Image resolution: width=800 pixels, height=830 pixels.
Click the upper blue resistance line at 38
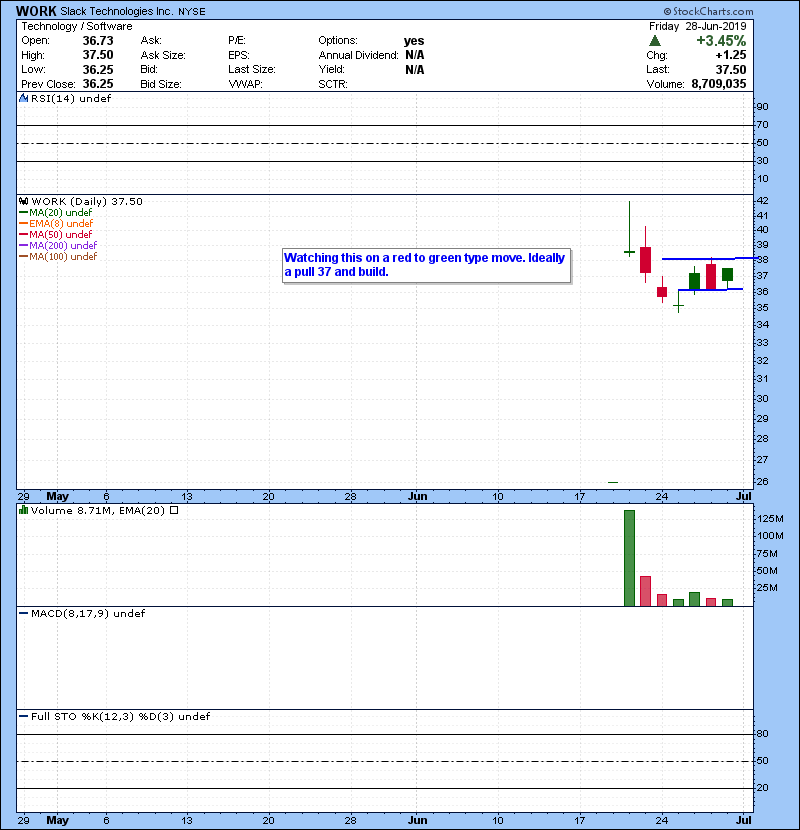pyautogui.click(x=709, y=258)
